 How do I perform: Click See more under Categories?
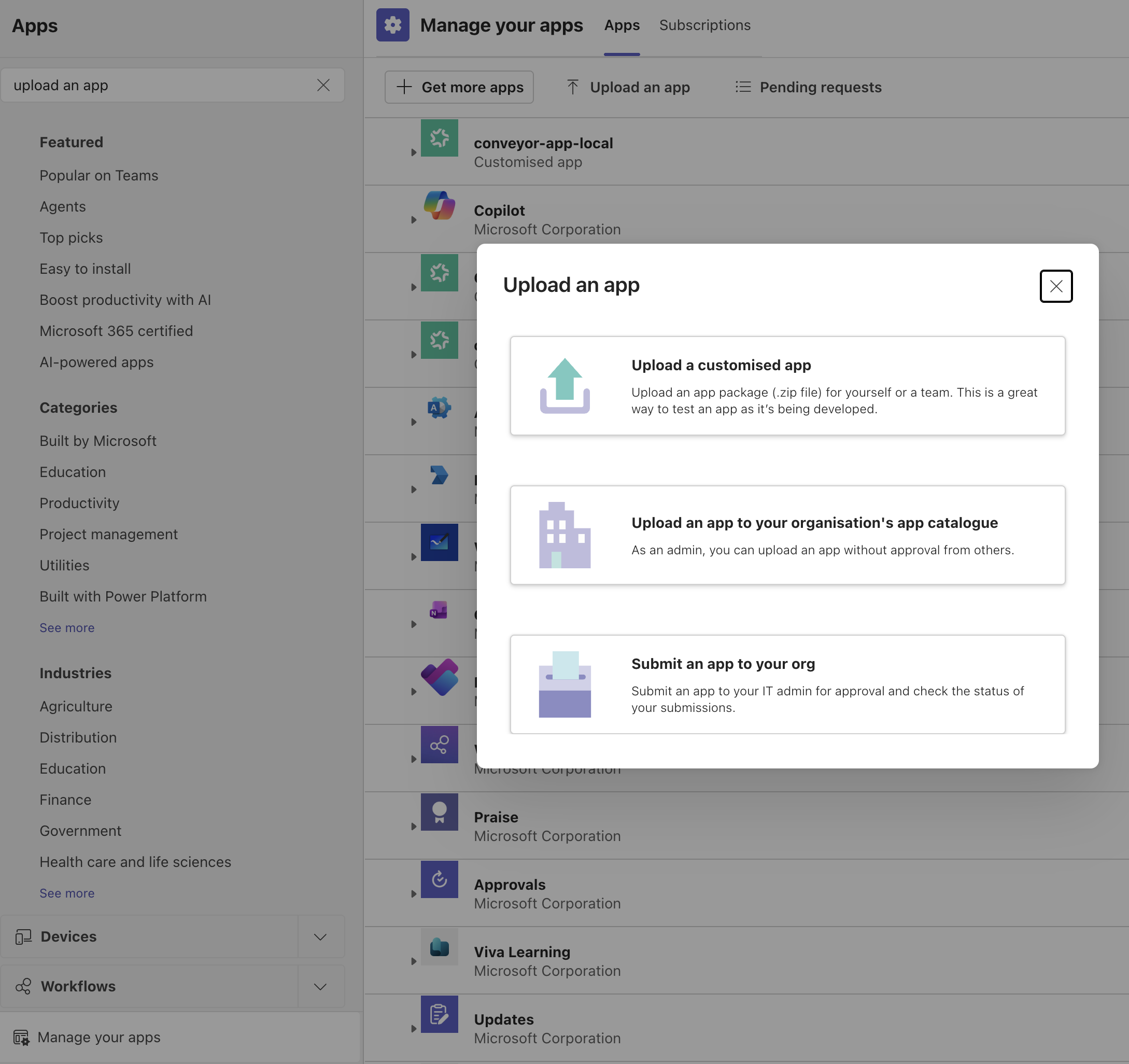coord(67,628)
